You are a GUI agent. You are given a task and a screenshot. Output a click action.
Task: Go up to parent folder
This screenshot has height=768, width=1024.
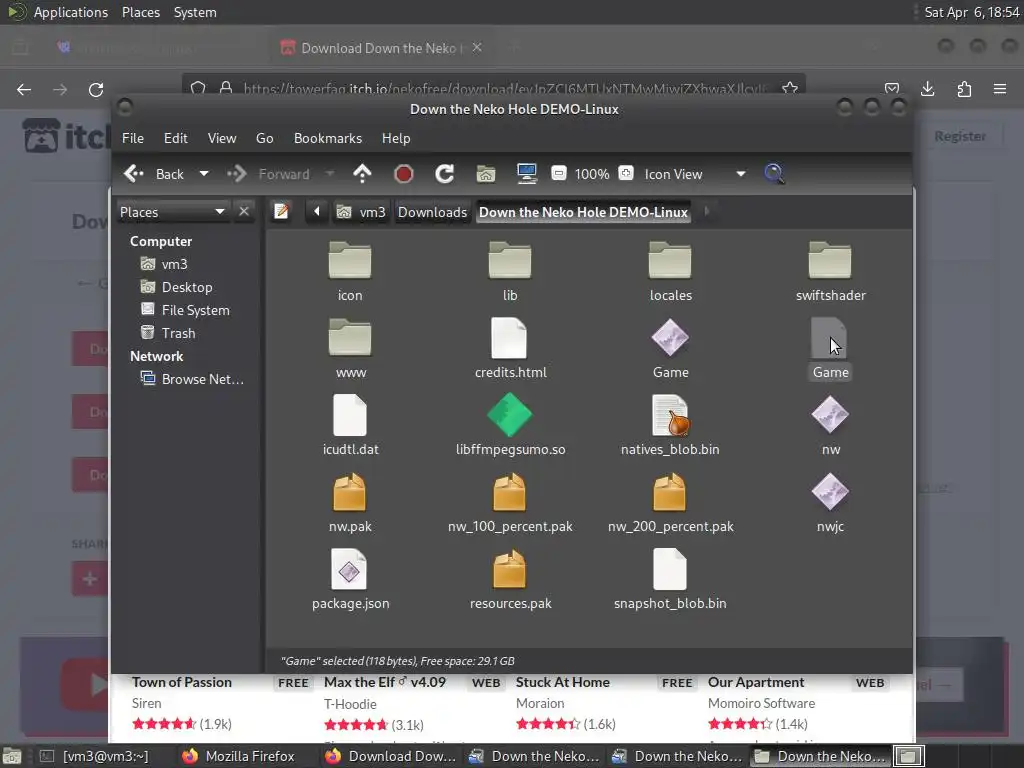pyautogui.click(x=362, y=174)
